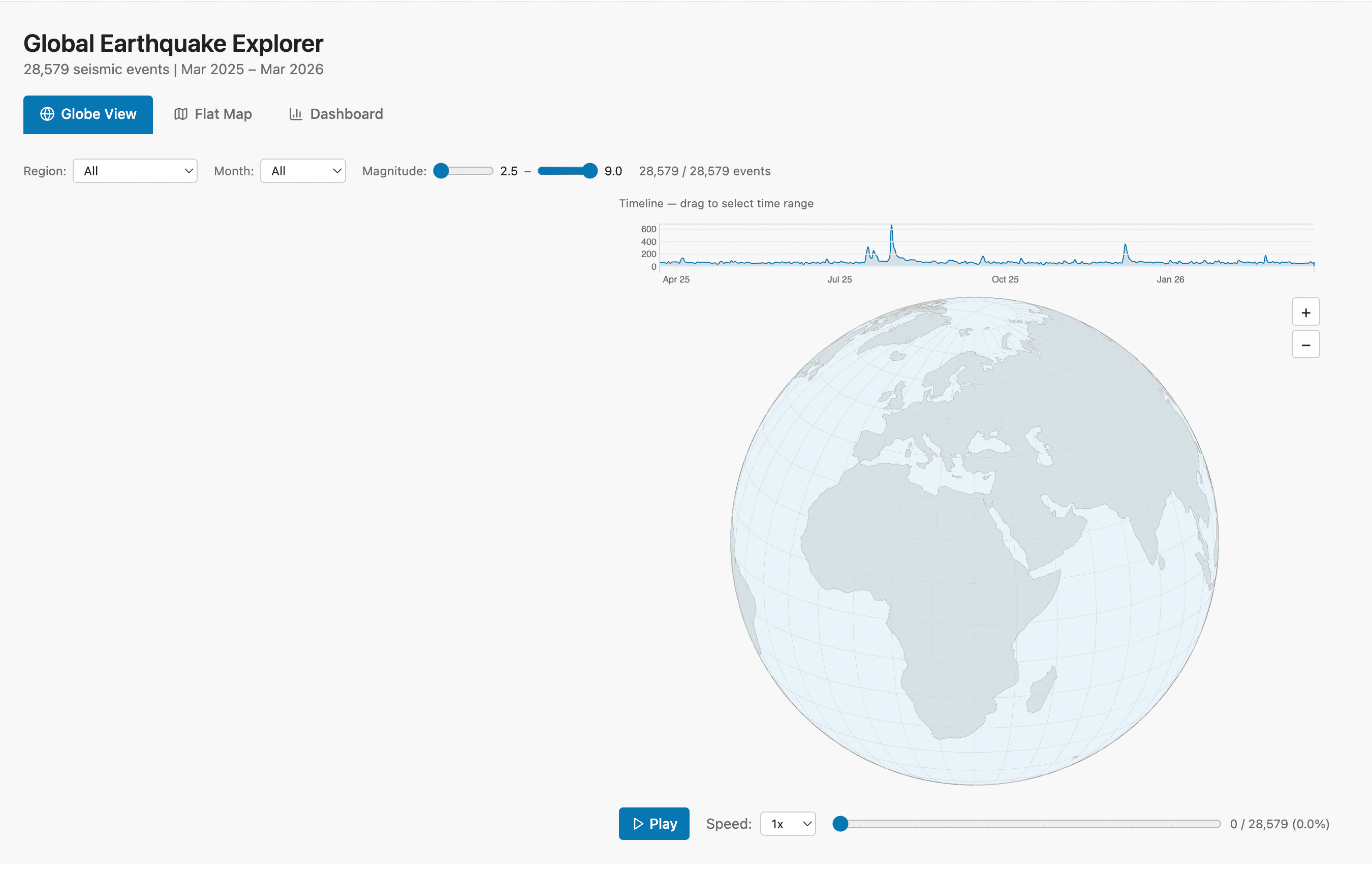This screenshot has width=1372, height=873.
Task: Open the Region filter dropdown
Action: tap(135, 170)
